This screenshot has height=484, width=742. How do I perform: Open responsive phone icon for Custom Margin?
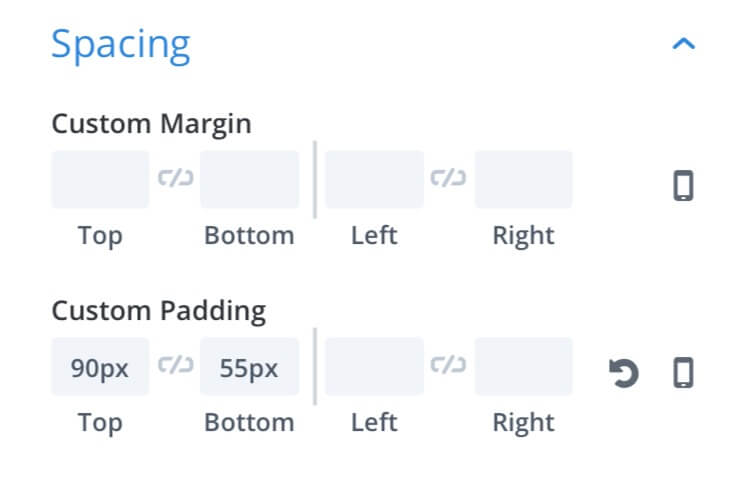[683, 185]
